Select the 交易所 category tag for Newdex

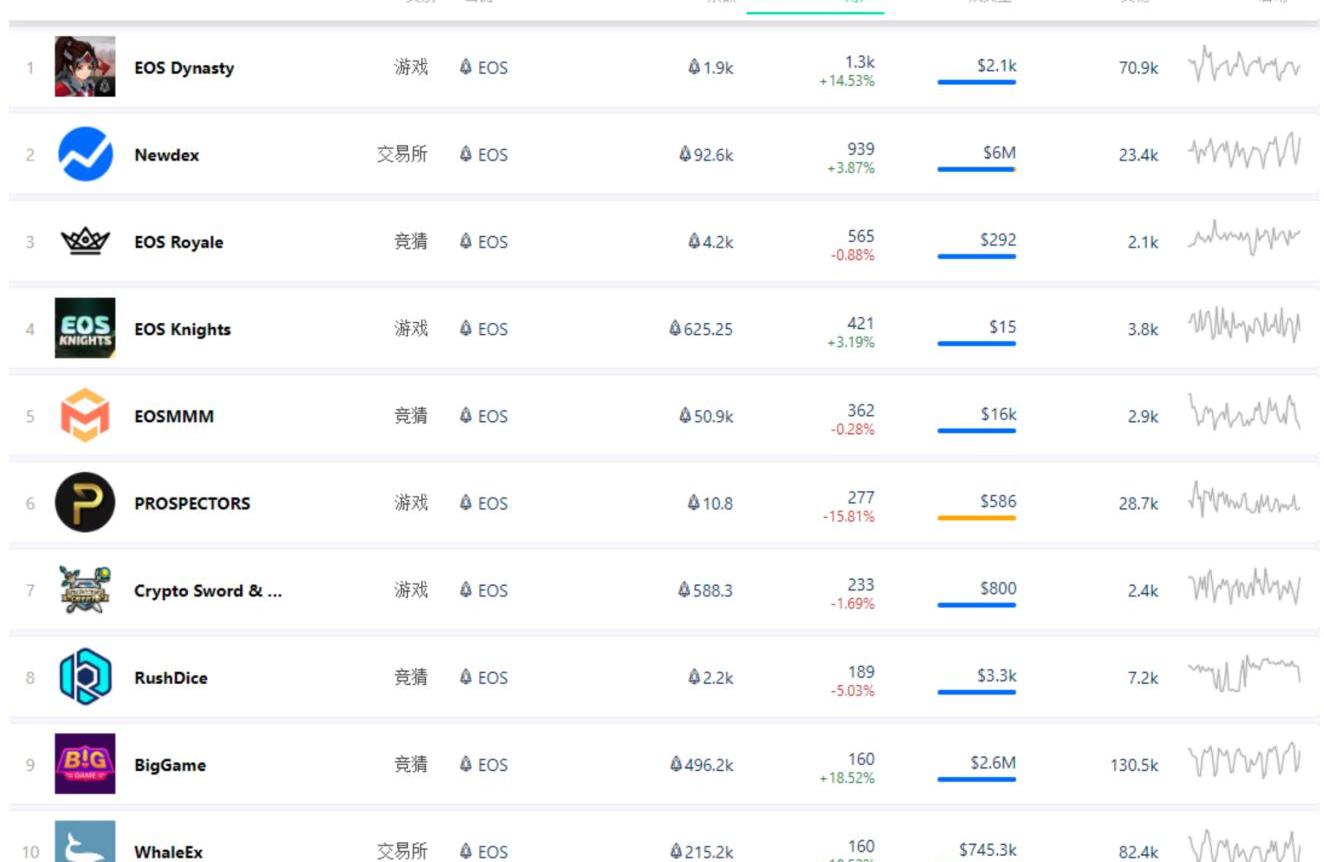(402, 155)
